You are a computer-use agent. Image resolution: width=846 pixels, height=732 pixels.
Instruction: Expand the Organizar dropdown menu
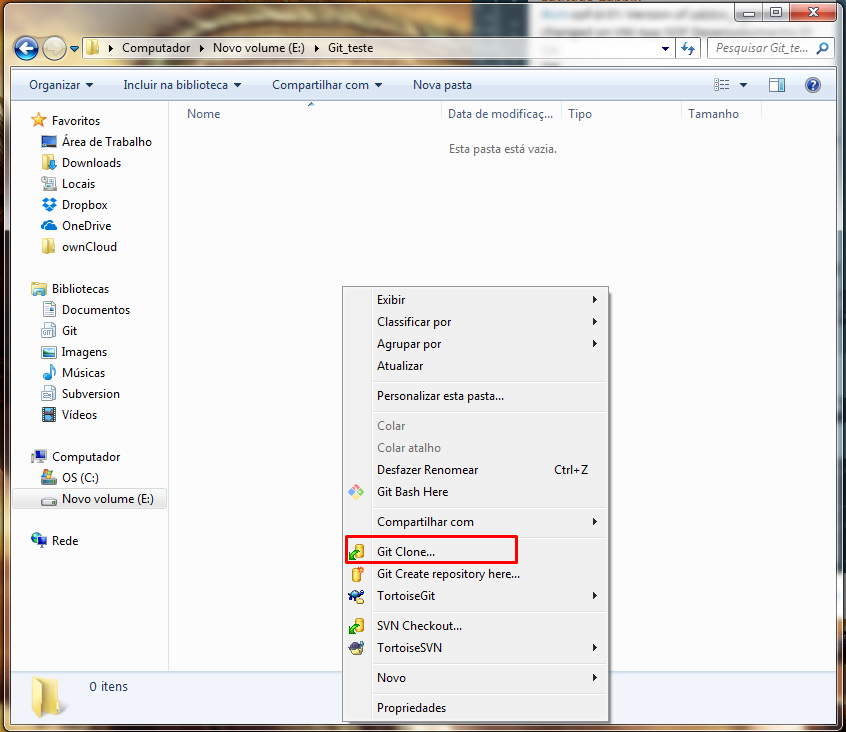61,85
